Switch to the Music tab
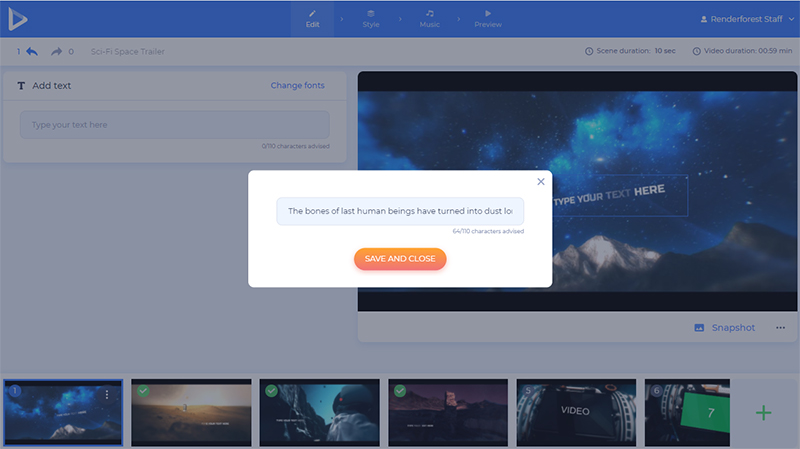The height and width of the screenshot is (449, 800). (x=429, y=19)
